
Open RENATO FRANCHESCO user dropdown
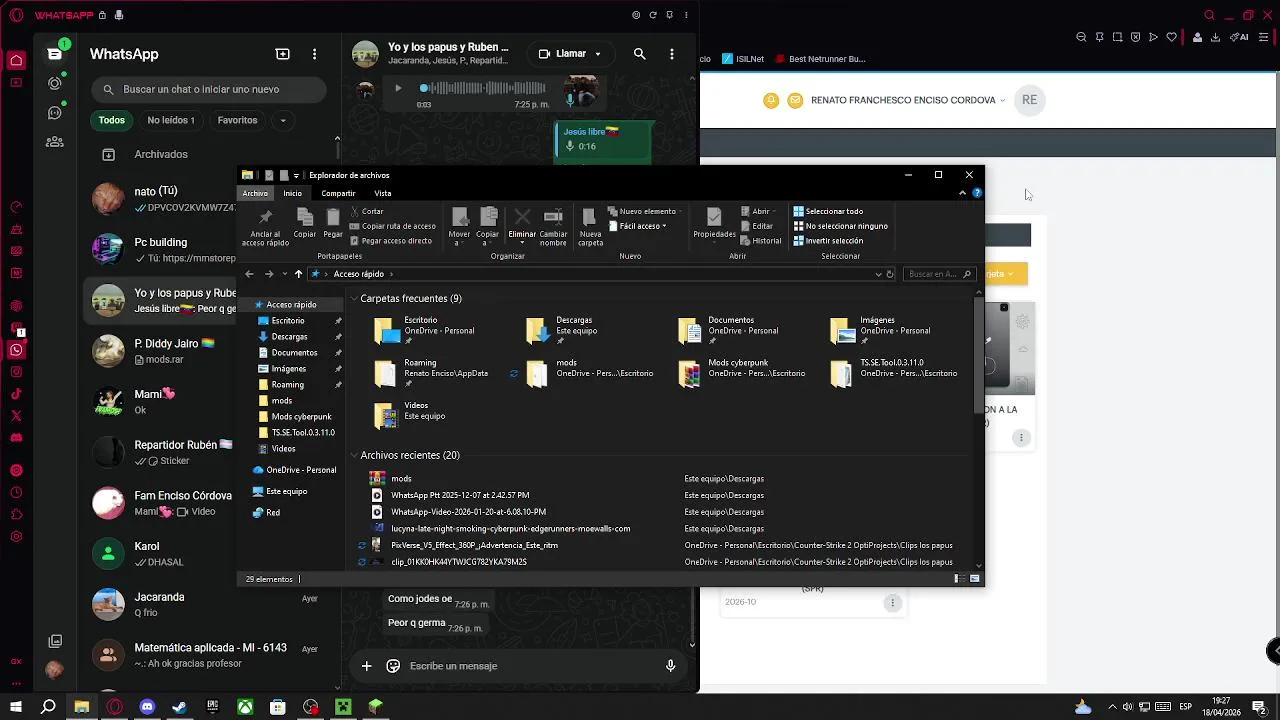(908, 100)
